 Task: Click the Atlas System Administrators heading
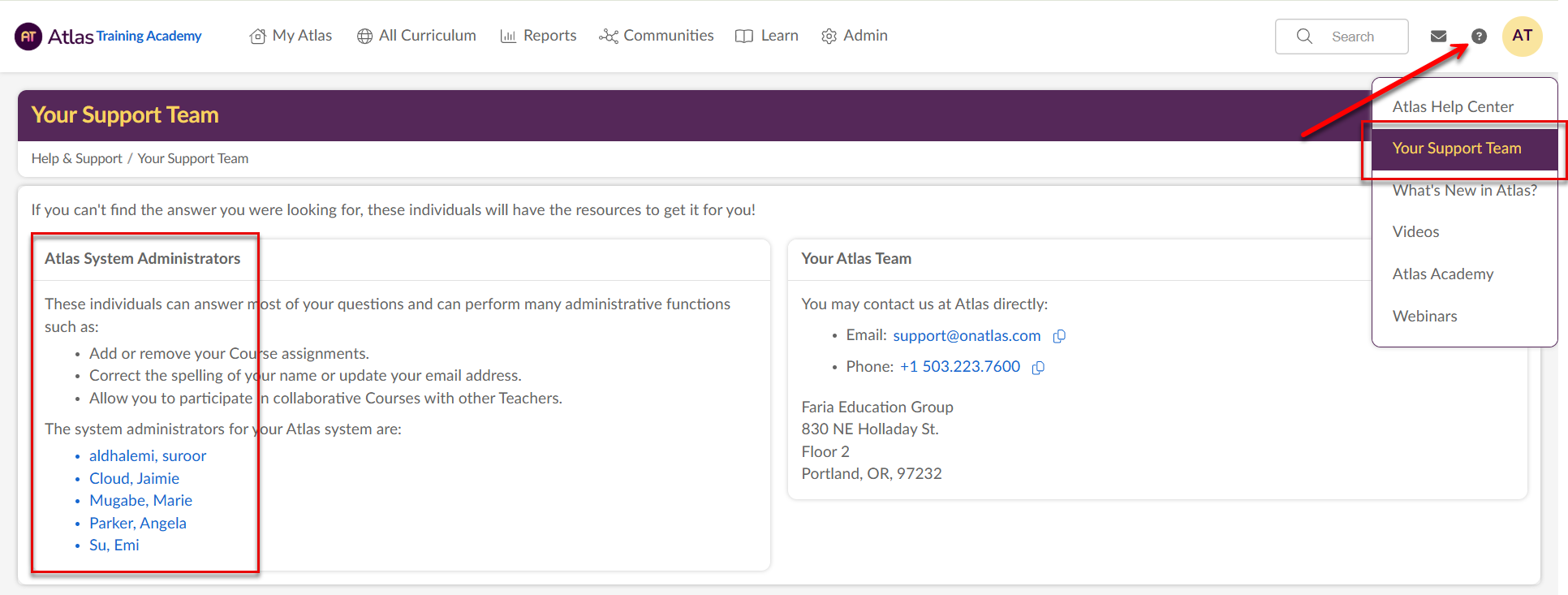click(x=143, y=259)
